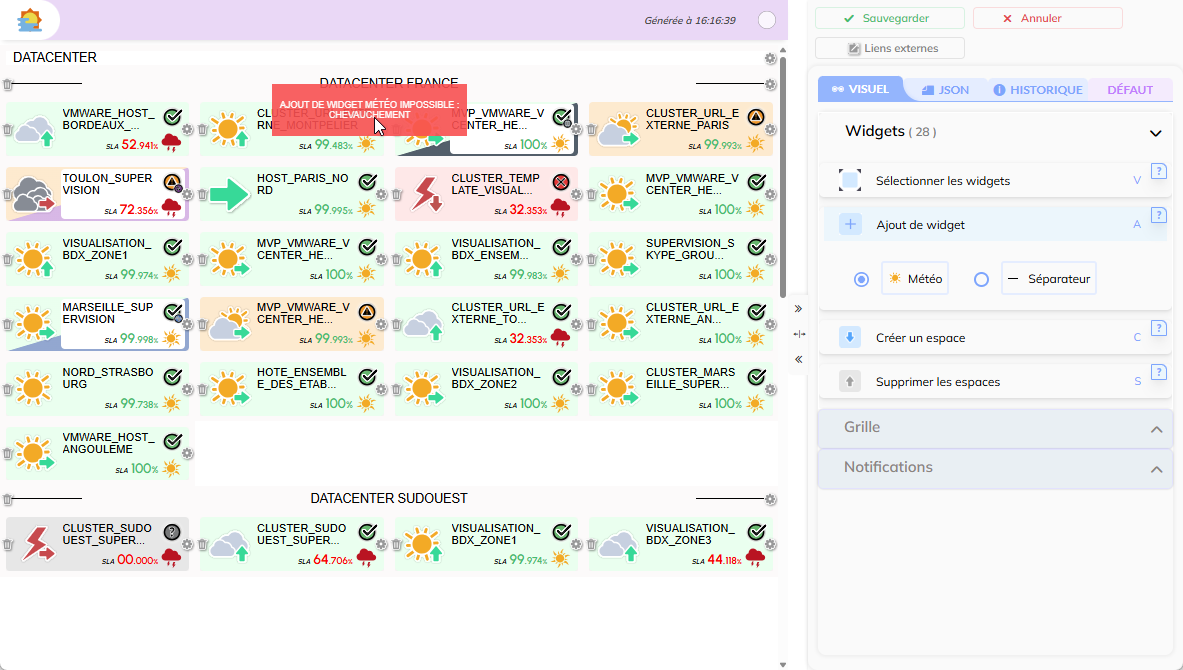Open the DATACENTER title gear settings
Screen dimensions: 1183x670
point(770,58)
